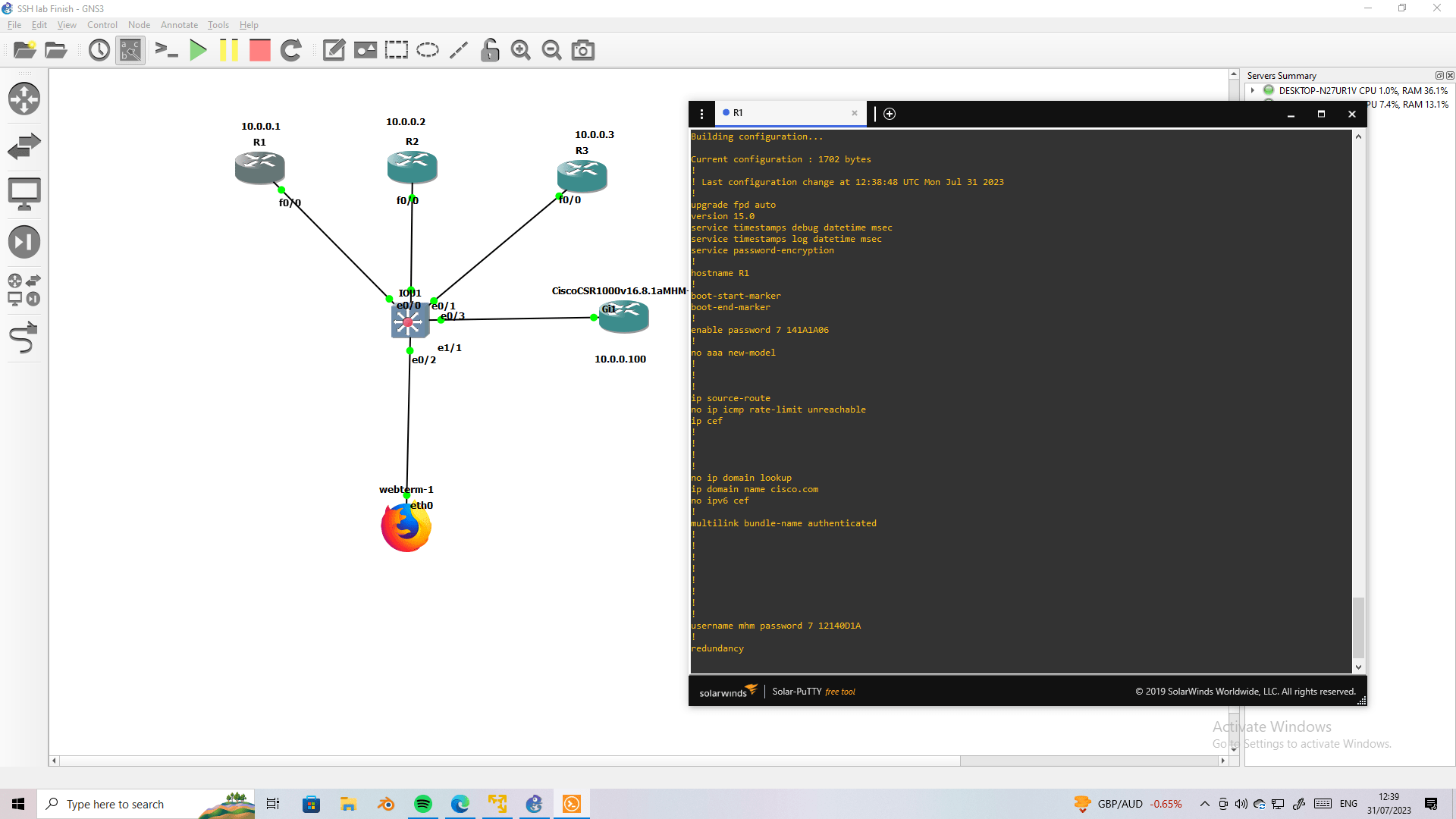
Task: Expand the DESKTOP-N27UR1V server in Servers Summary
Action: 1253,90
